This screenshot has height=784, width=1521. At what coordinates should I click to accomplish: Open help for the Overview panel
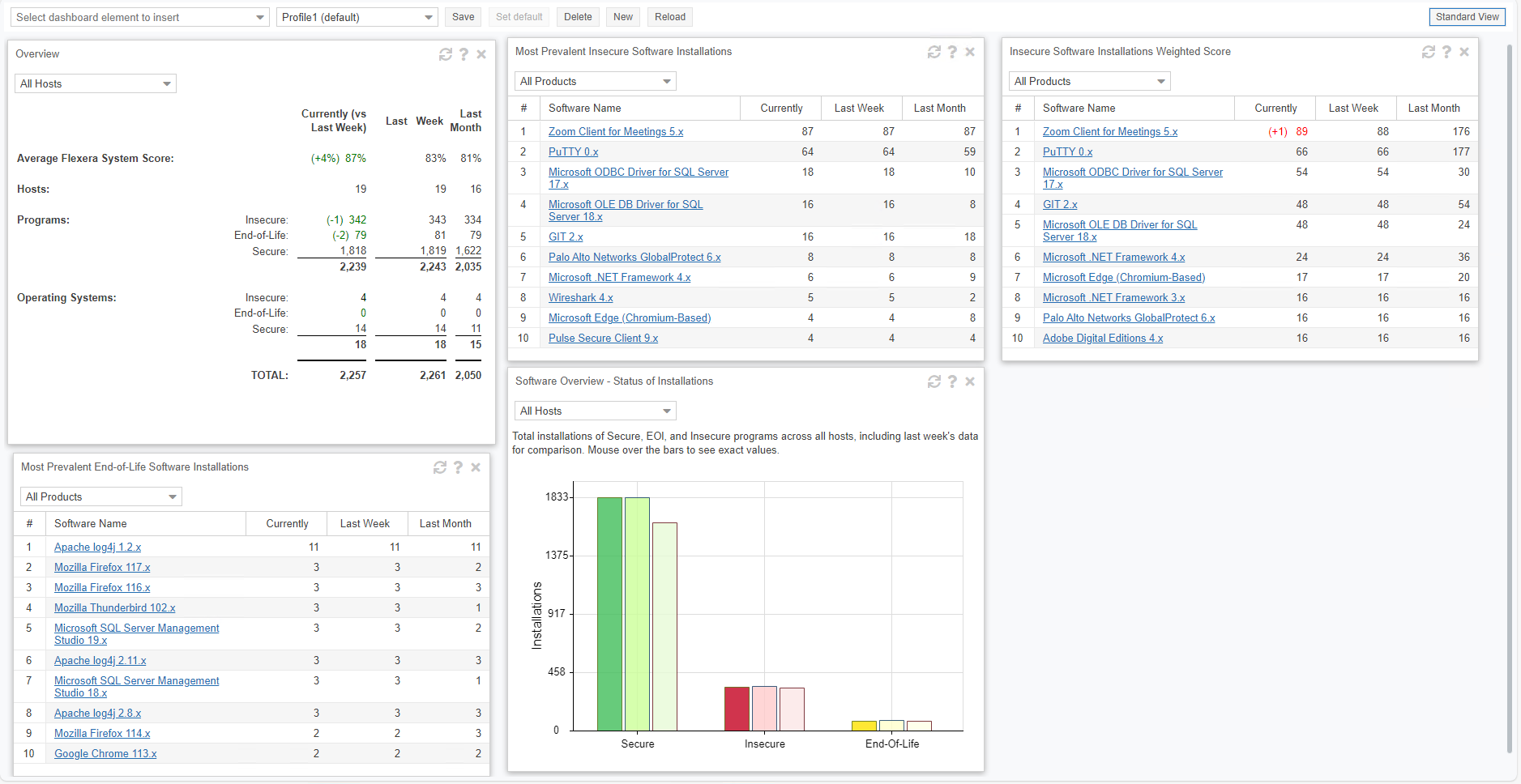coord(464,54)
